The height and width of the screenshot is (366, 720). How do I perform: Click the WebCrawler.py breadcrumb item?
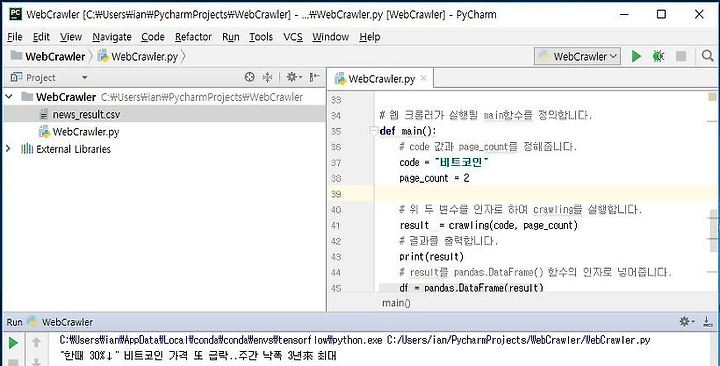139,56
